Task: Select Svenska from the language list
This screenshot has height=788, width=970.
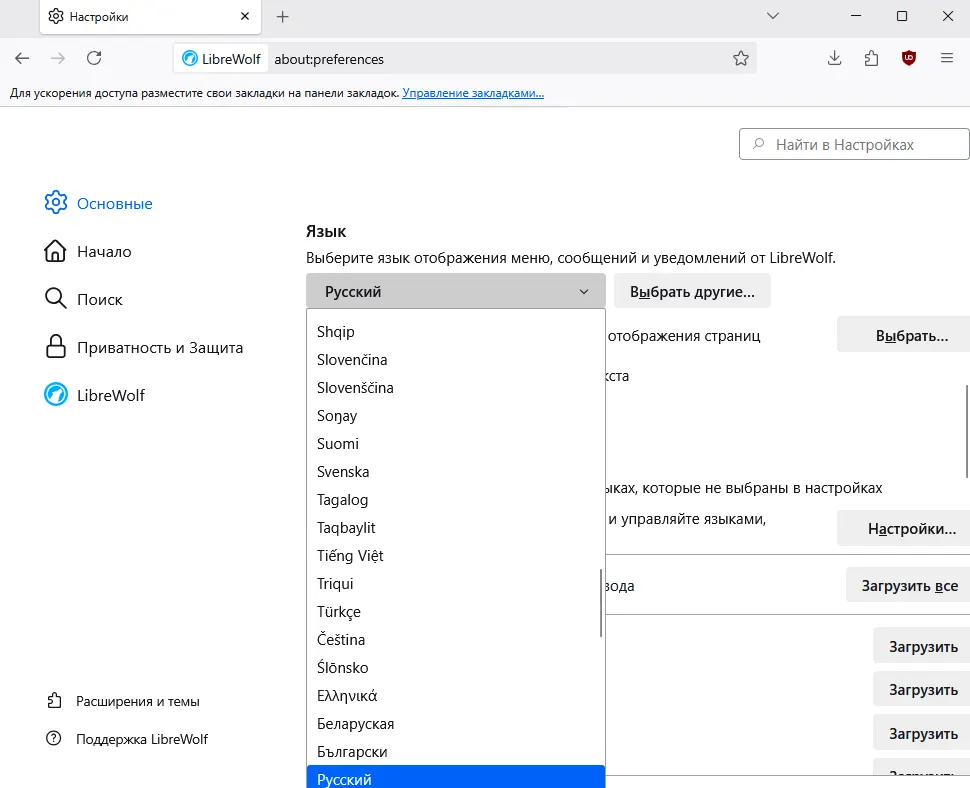Action: pyautogui.click(x=343, y=472)
